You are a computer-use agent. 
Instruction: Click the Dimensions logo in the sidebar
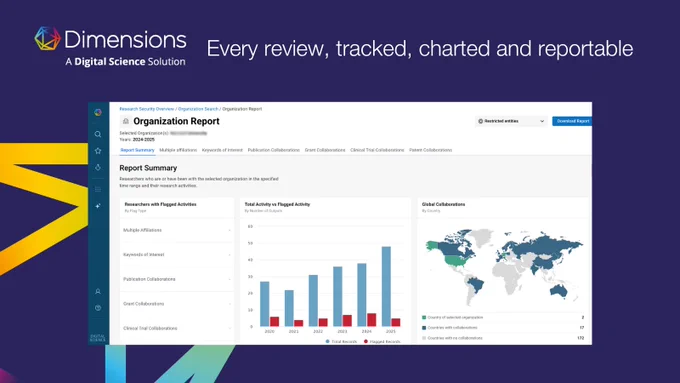[x=98, y=112]
